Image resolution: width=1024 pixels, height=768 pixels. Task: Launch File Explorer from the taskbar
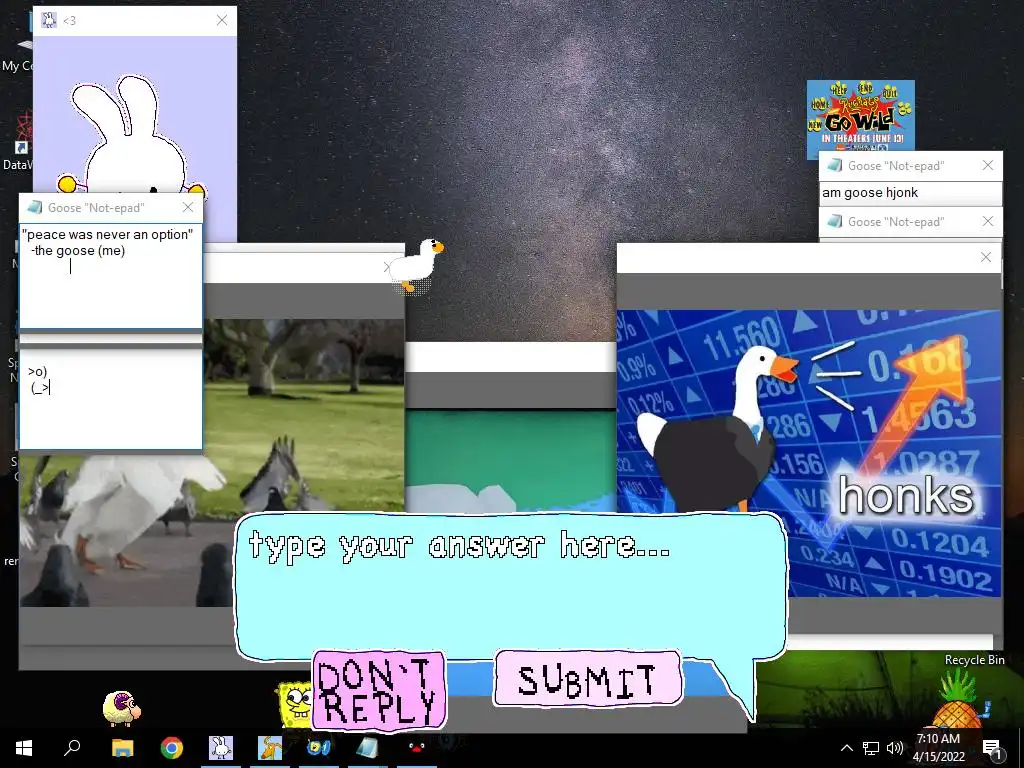tap(122, 748)
